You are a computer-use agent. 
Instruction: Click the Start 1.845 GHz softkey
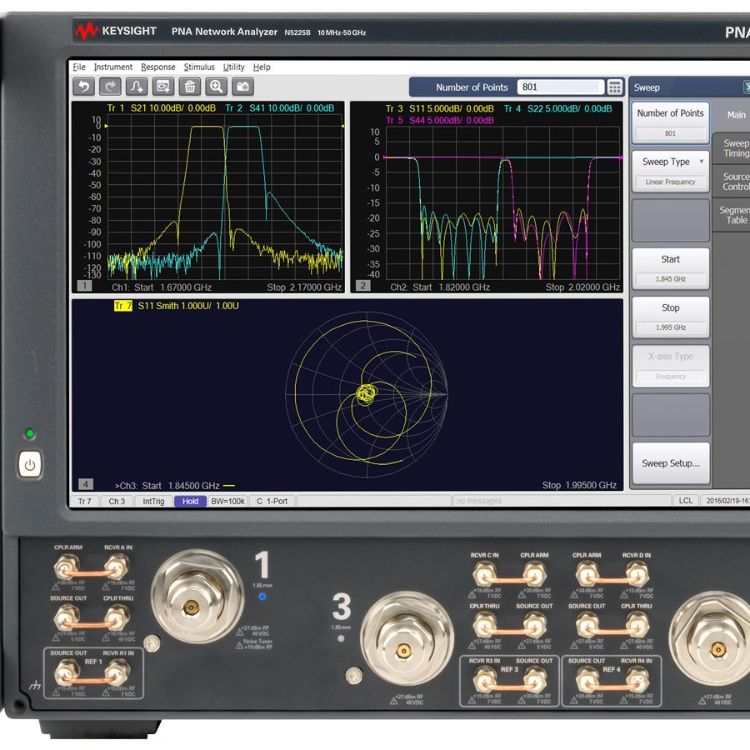(x=670, y=268)
